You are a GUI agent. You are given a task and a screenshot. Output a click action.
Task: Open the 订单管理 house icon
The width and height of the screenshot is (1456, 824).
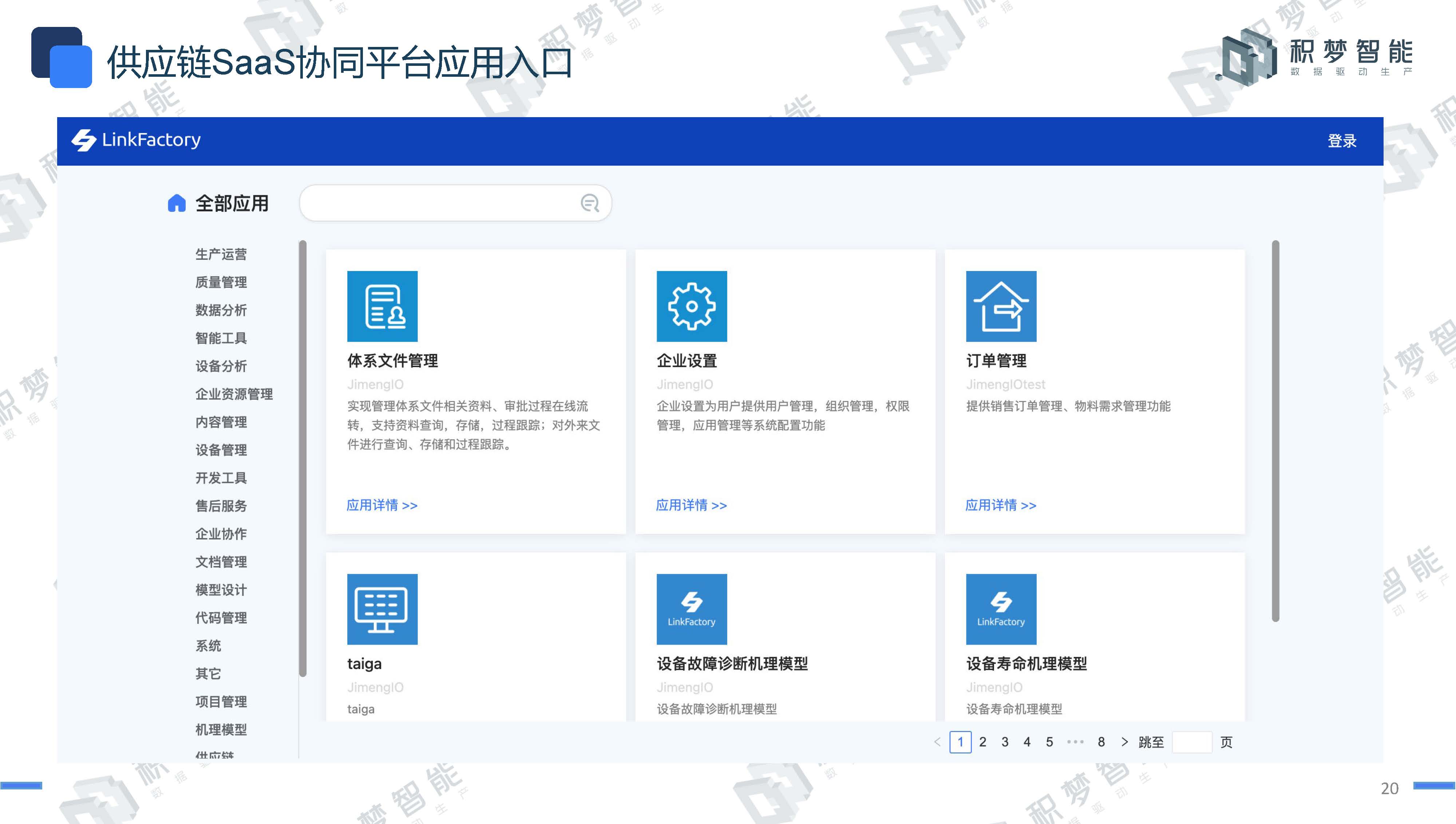point(1001,306)
